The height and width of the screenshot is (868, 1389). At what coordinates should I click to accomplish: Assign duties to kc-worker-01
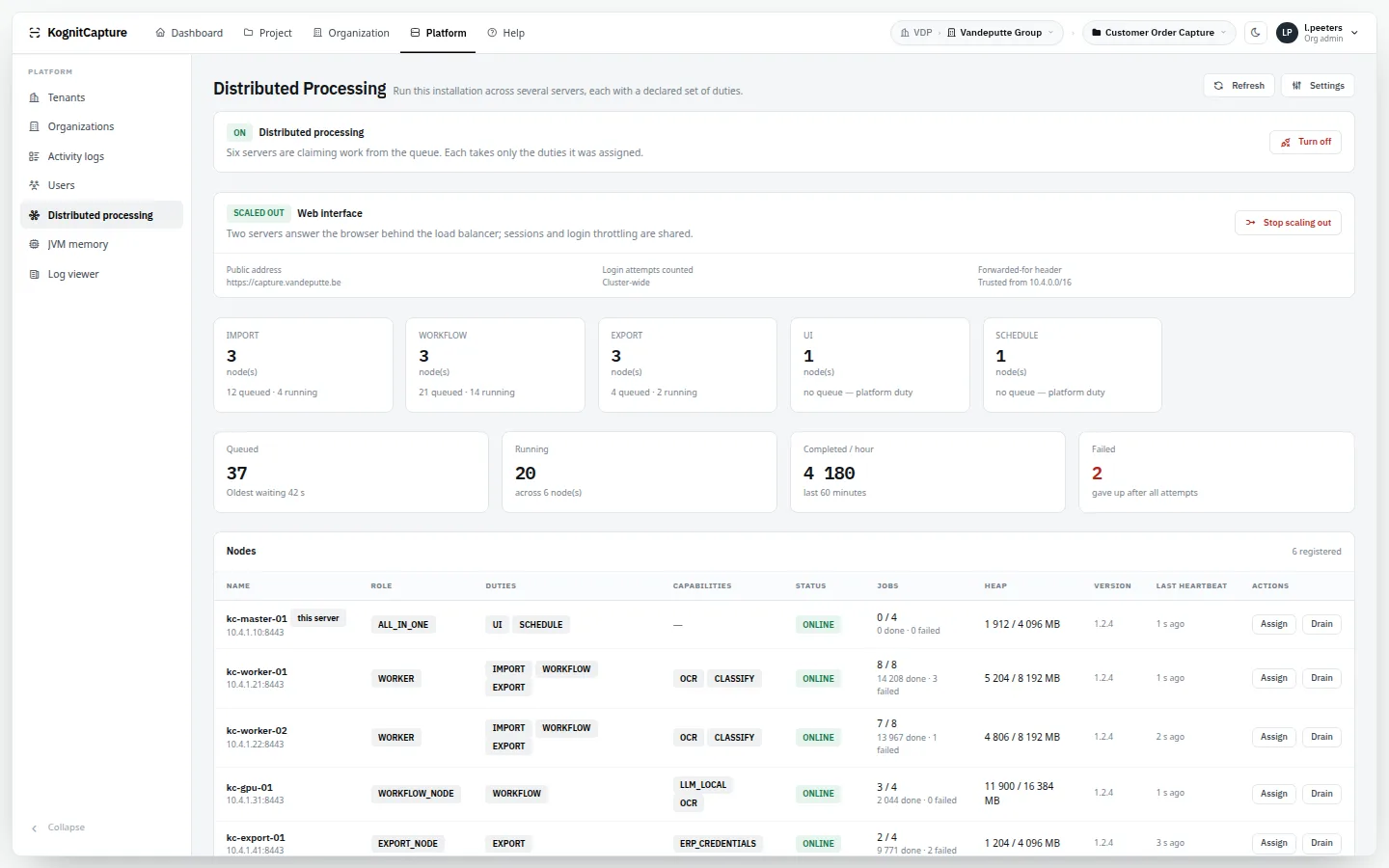point(1274,678)
